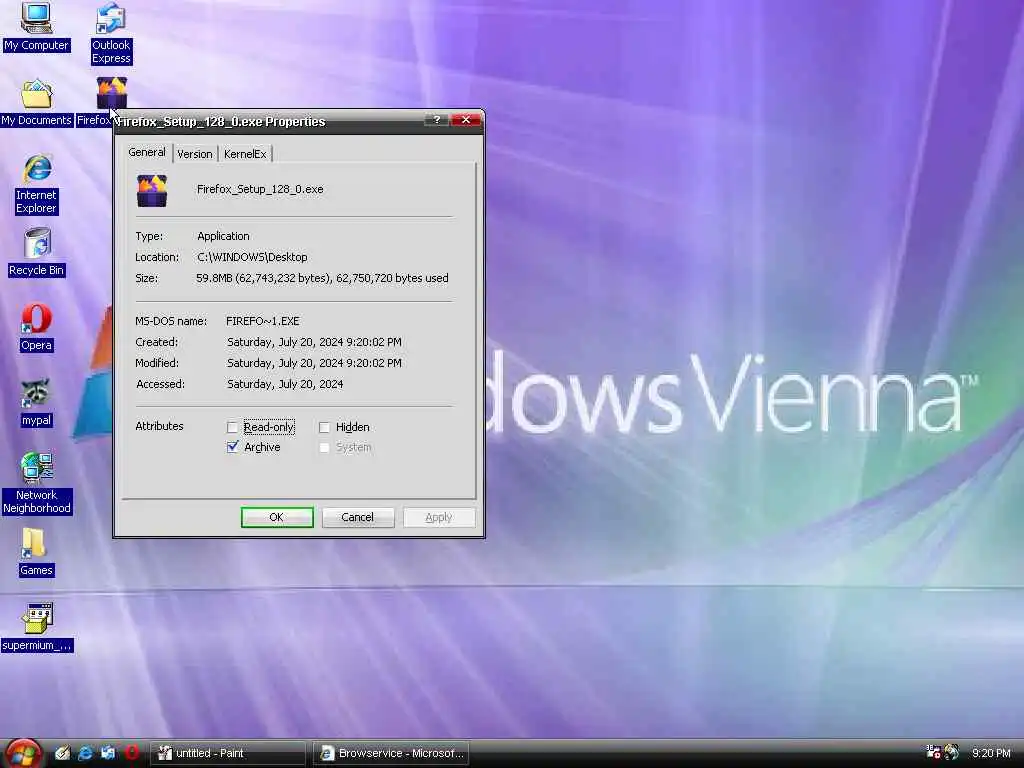The height and width of the screenshot is (768, 1024).
Task: Click the Firefox icon inside Properties dialog
Action: 152,191
